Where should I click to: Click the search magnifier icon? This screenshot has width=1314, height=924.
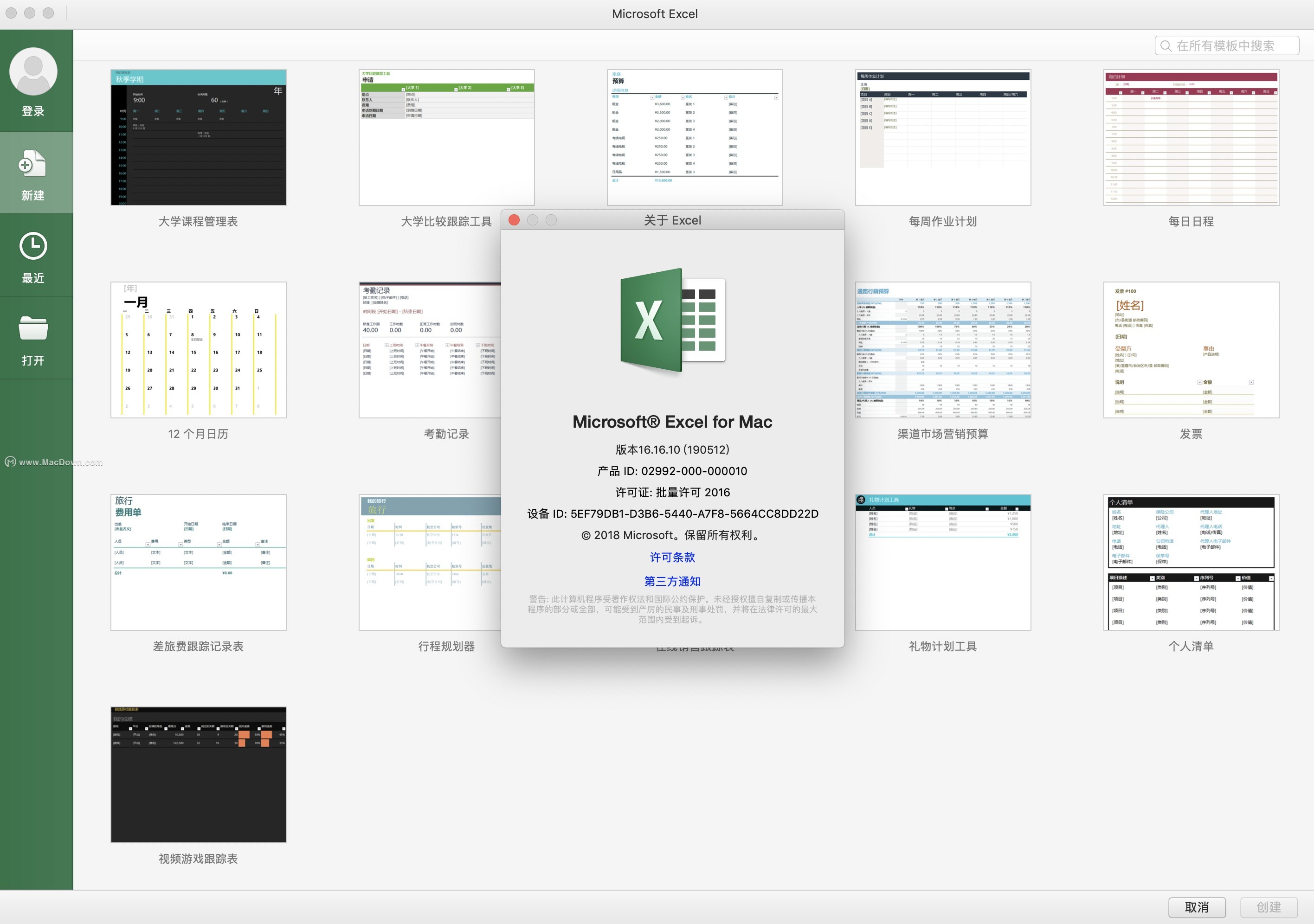pos(1166,46)
